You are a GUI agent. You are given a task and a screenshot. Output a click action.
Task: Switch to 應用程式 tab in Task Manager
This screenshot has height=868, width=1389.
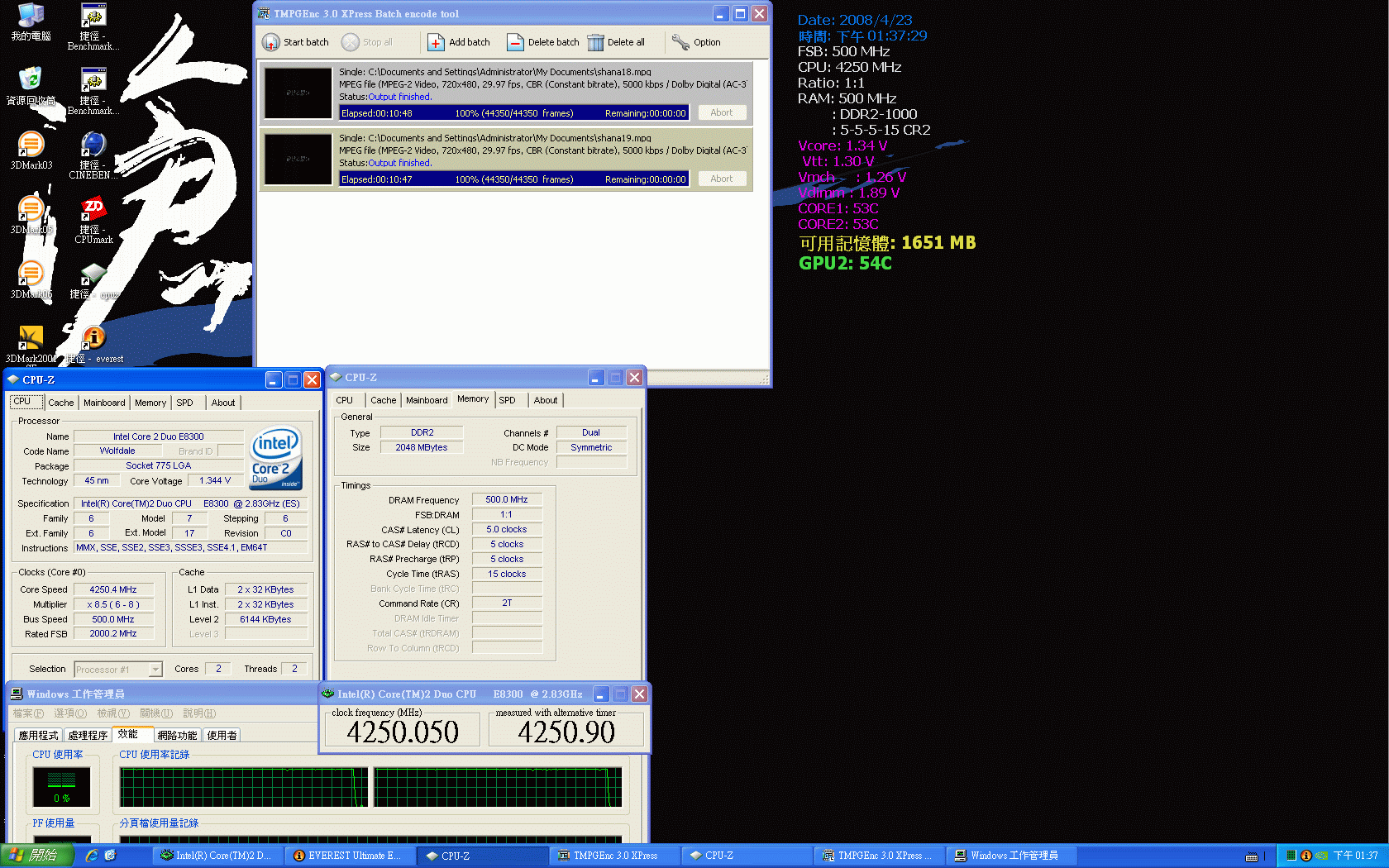tap(39, 735)
